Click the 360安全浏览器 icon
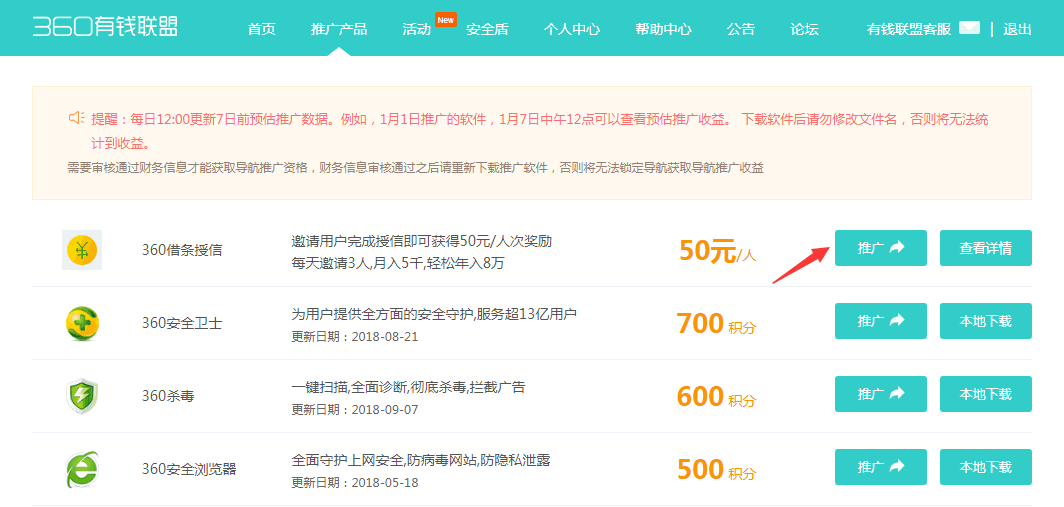 82,469
